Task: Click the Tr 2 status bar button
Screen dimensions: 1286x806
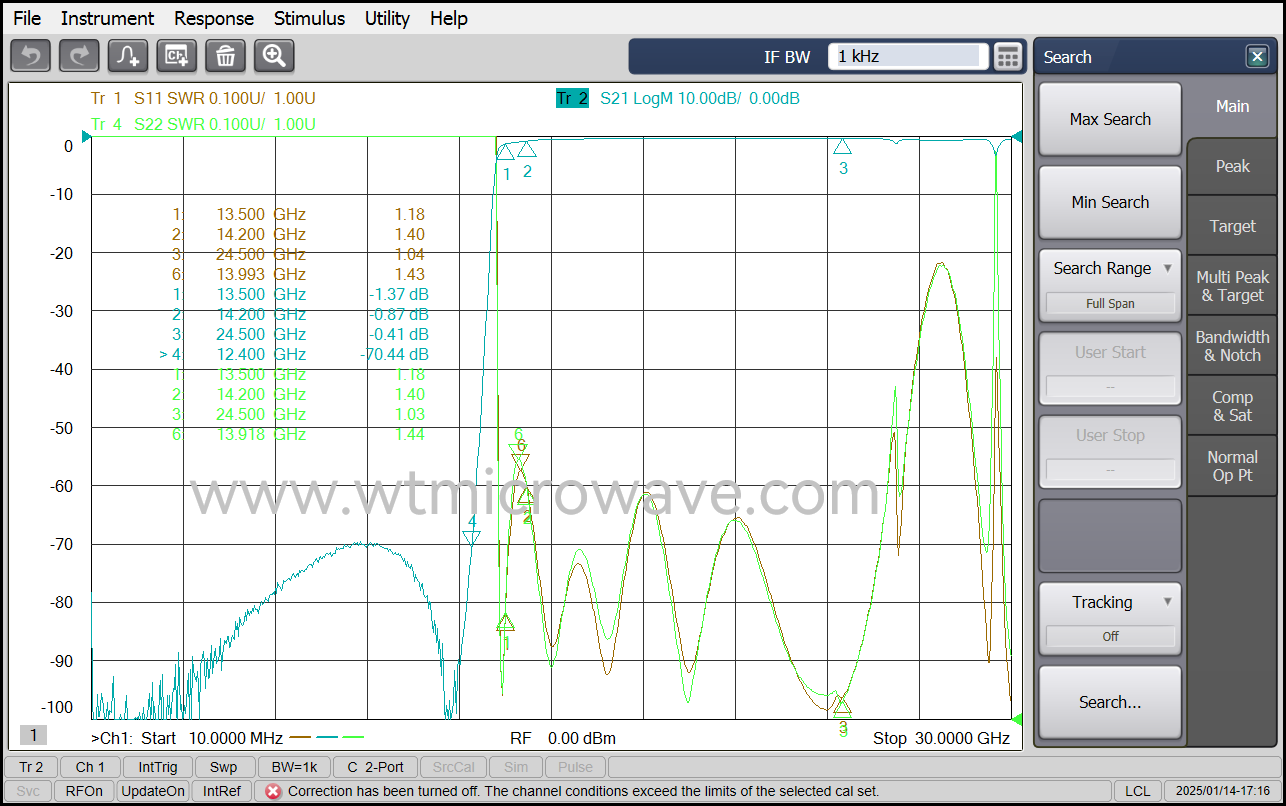Action: [31, 767]
